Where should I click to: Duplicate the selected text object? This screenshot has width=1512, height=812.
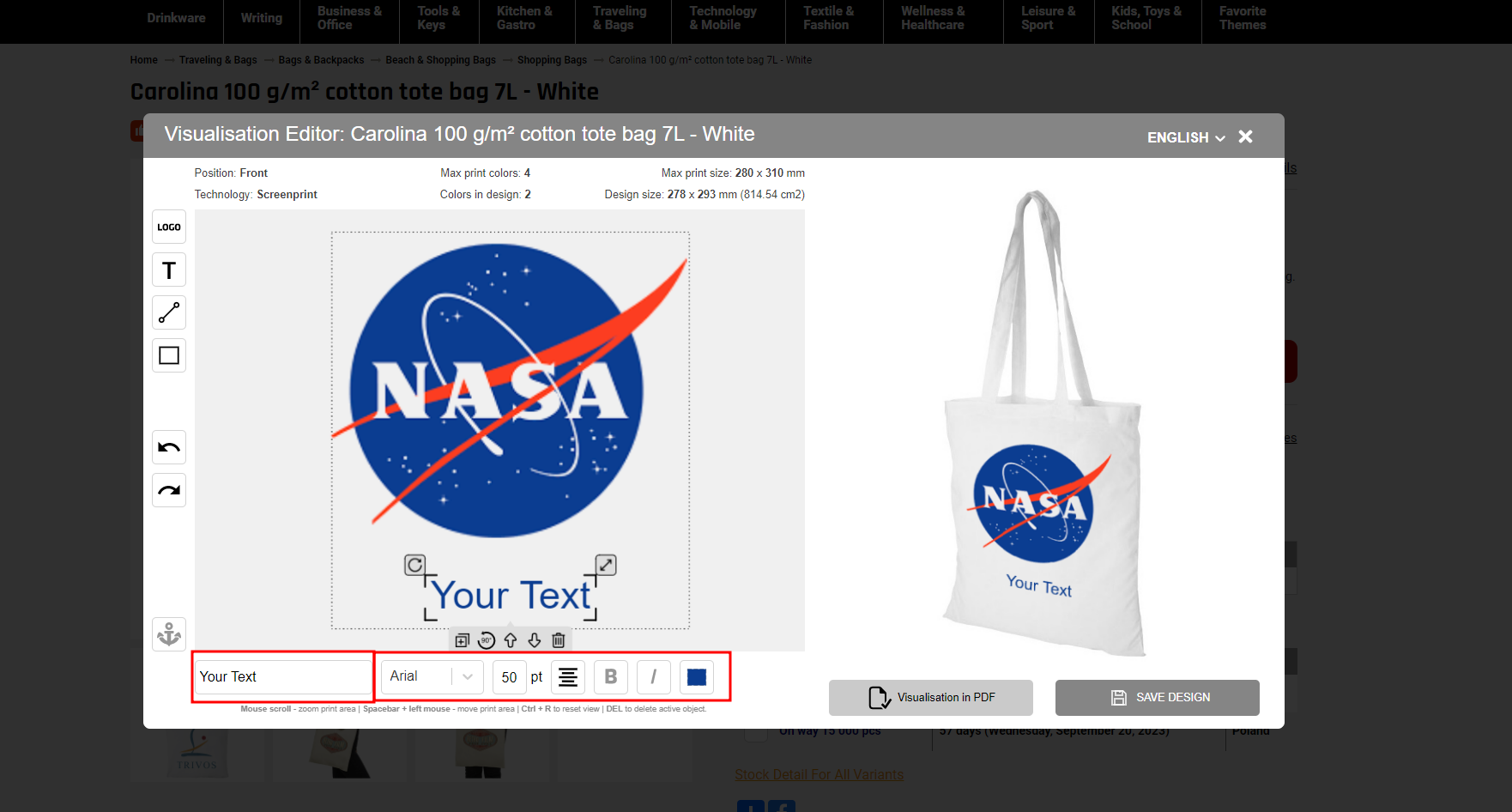coord(463,640)
